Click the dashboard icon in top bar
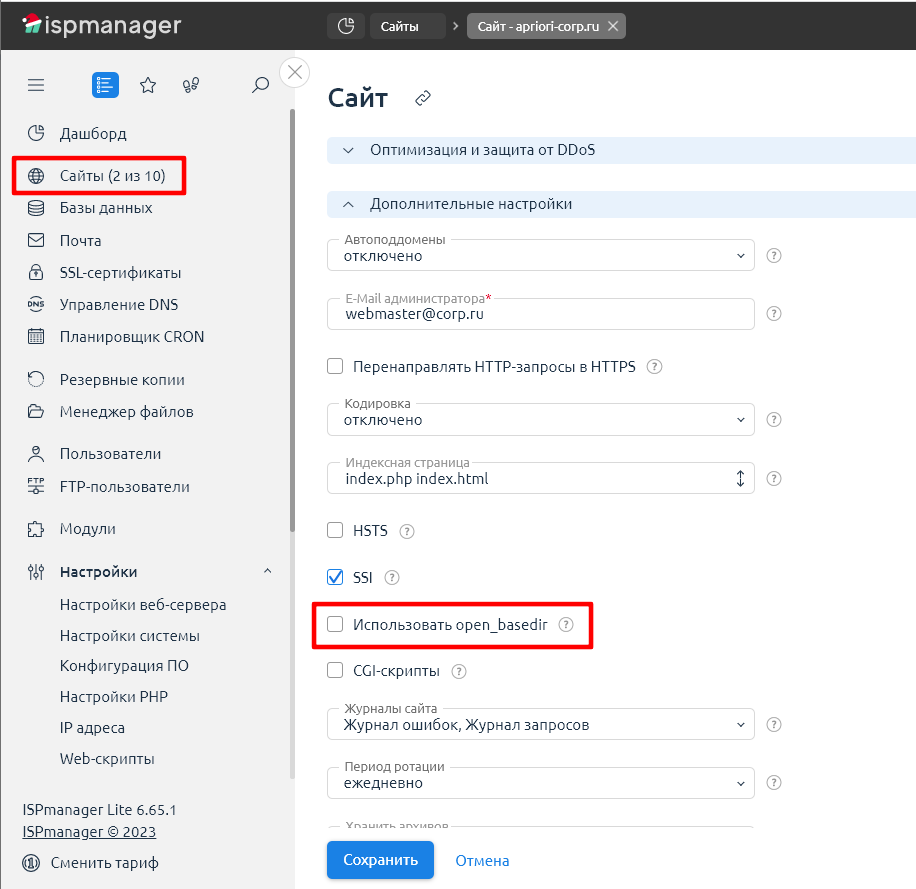916x889 pixels. point(345,26)
